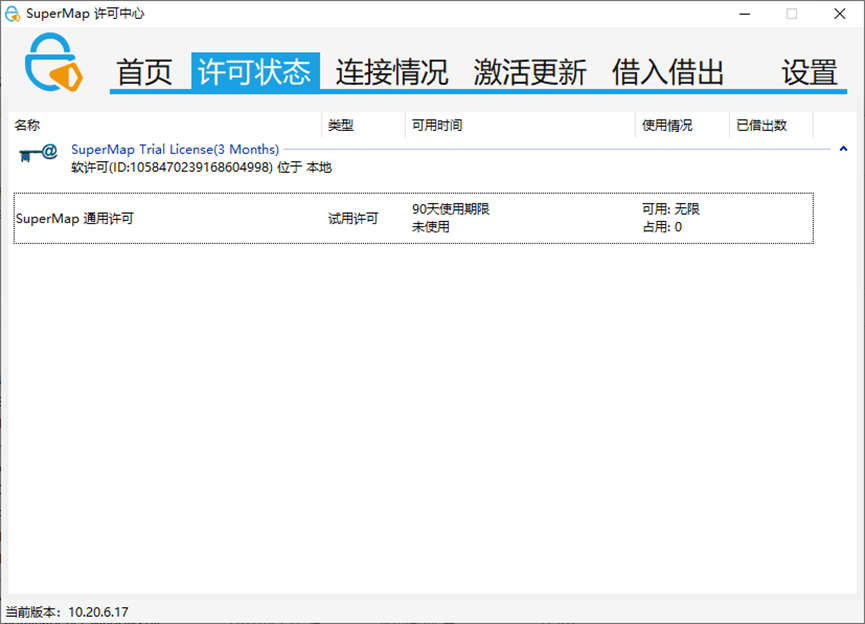Click the 软许可 ID text line
865x624 pixels.
coord(201,167)
